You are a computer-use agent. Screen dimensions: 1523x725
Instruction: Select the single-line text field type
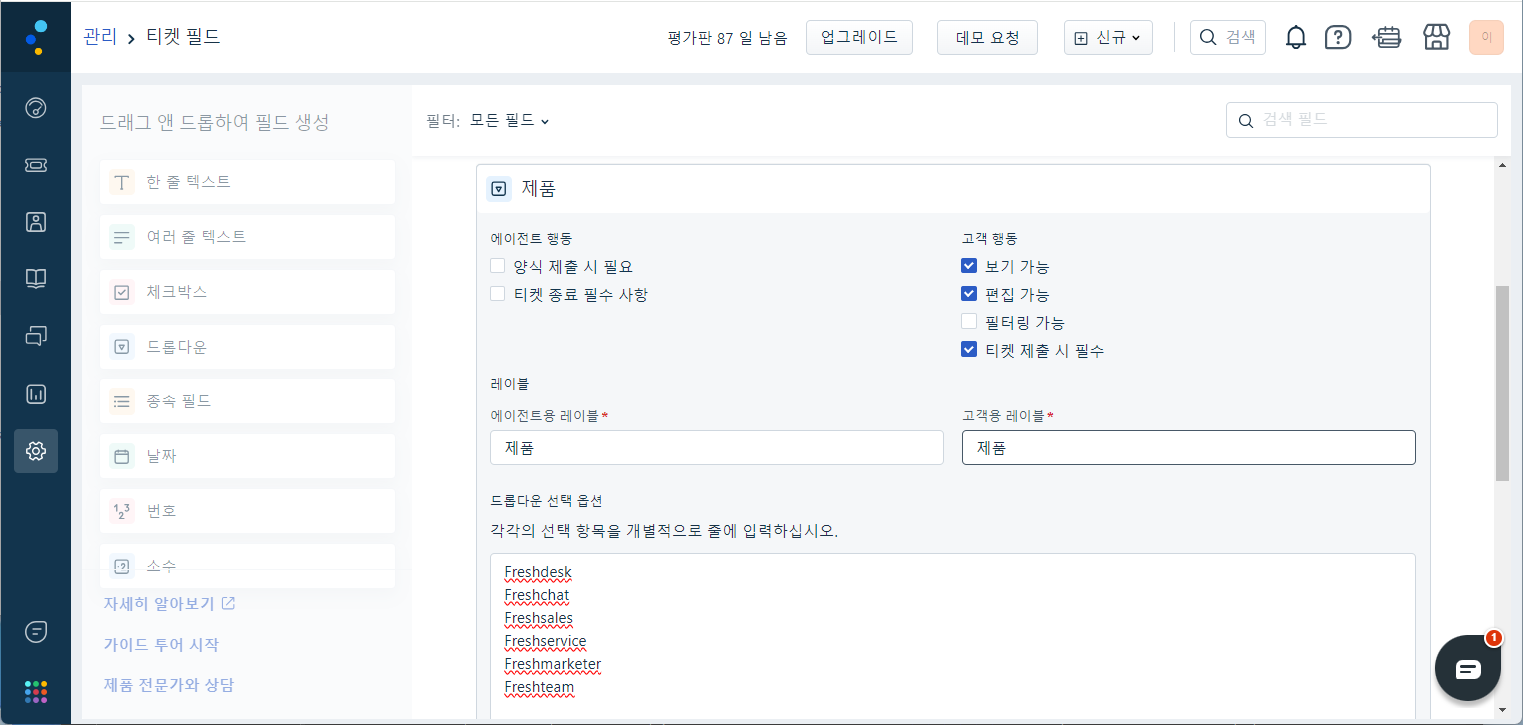tap(247, 182)
